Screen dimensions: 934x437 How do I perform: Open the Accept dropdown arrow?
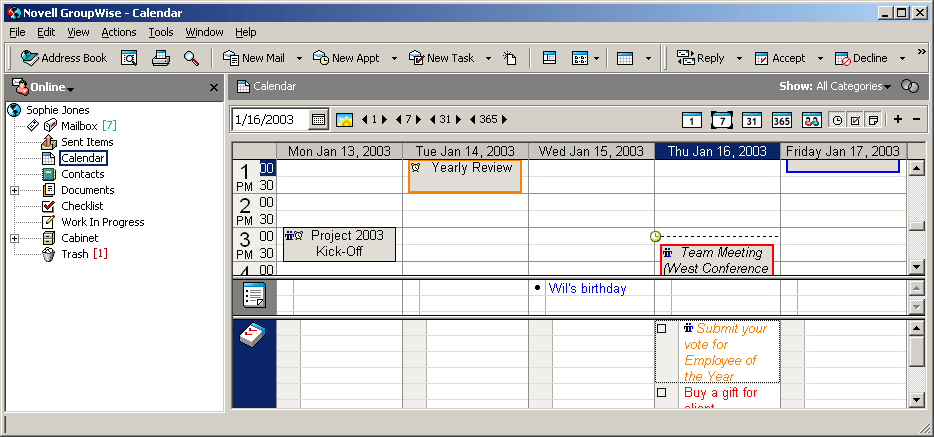(820, 58)
